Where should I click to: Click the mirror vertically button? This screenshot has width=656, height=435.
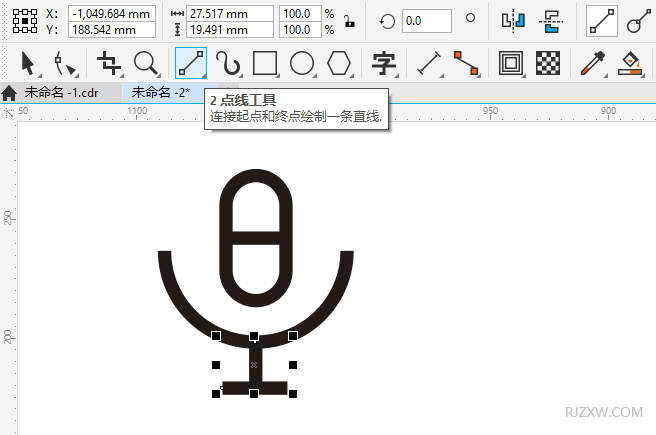[549, 21]
